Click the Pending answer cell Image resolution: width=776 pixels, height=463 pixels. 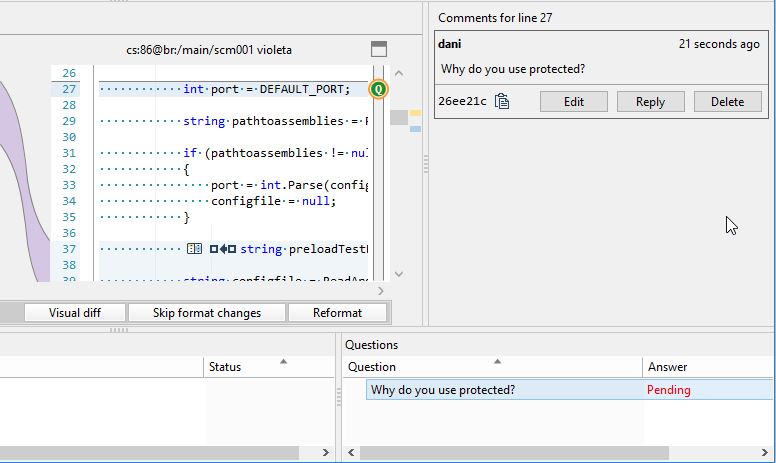coord(668,390)
